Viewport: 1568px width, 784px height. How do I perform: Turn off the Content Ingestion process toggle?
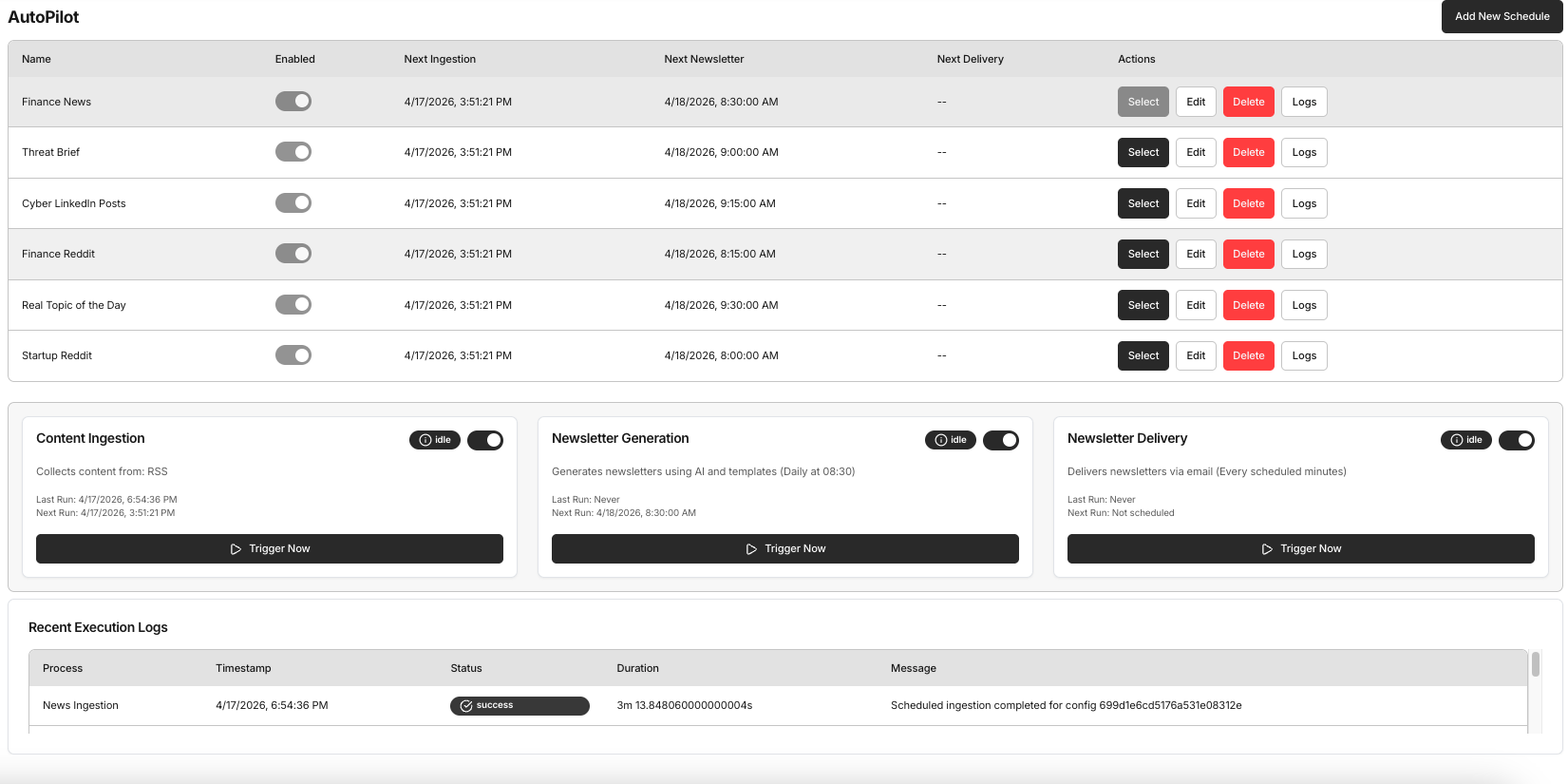(x=485, y=440)
